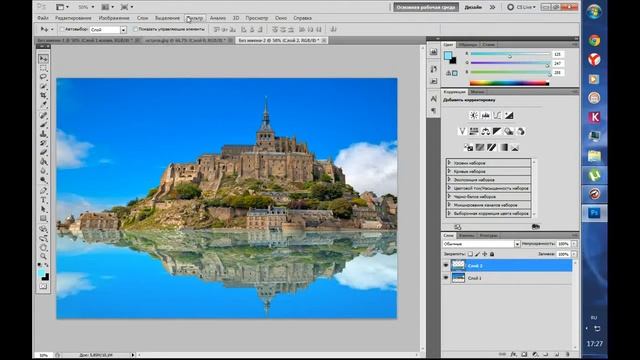
Task: Enable Показать управляющие элементы checkbox
Action: pyautogui.click(x=136, y=29)
